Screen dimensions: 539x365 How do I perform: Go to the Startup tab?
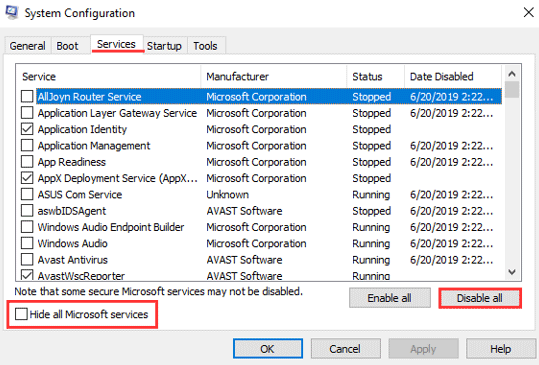[164, 46]
